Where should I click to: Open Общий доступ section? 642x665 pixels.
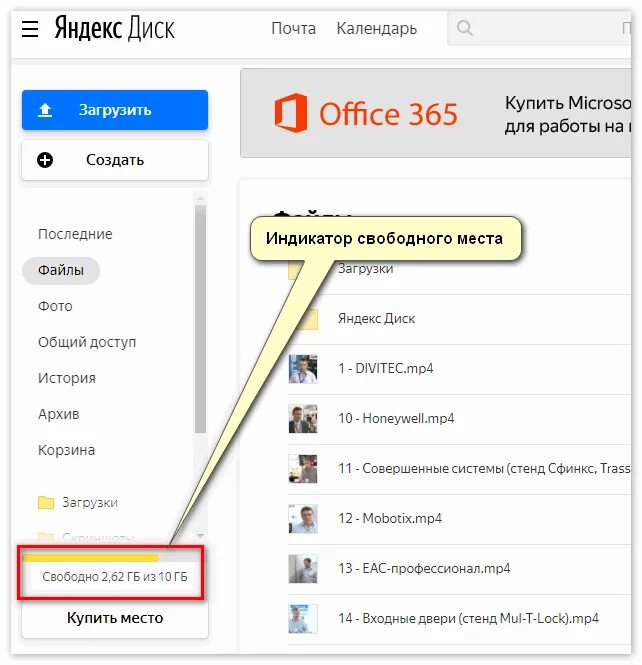pos(87,342)
